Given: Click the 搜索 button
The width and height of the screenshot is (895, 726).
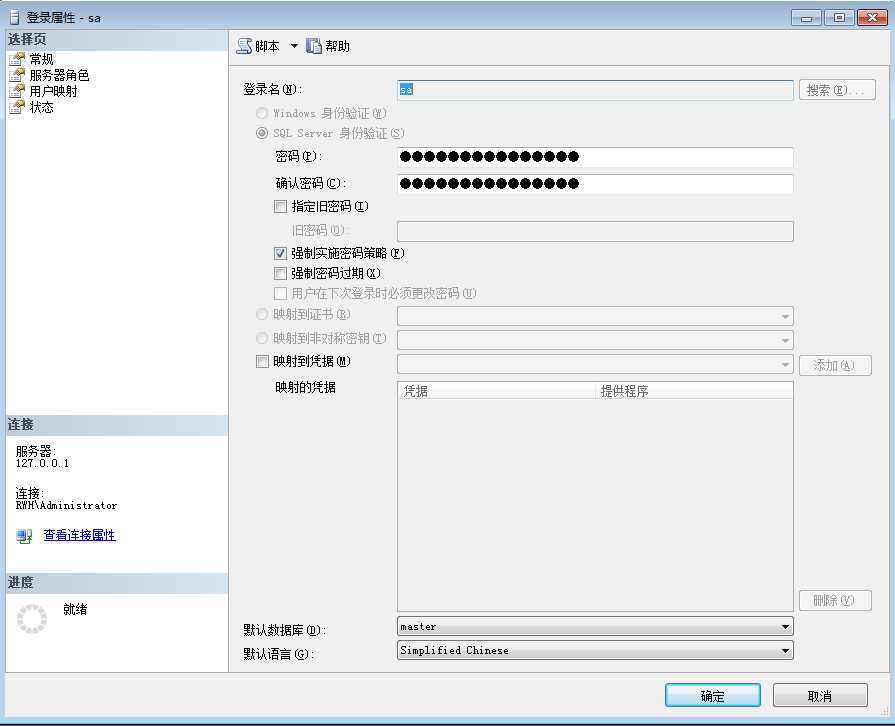Looking at the screenshot, I should tap(837, 90).
